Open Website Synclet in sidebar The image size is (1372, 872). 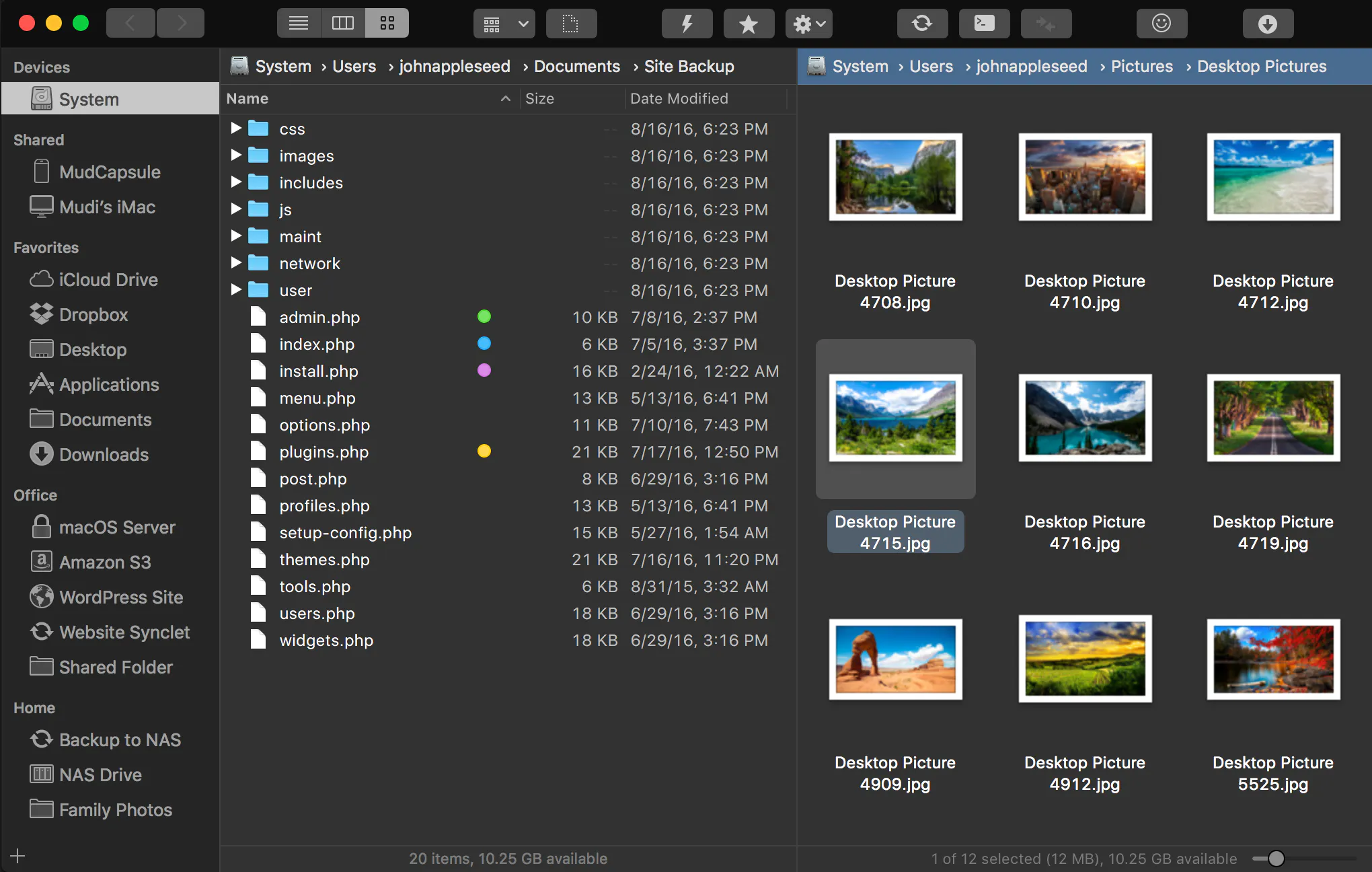110,632
